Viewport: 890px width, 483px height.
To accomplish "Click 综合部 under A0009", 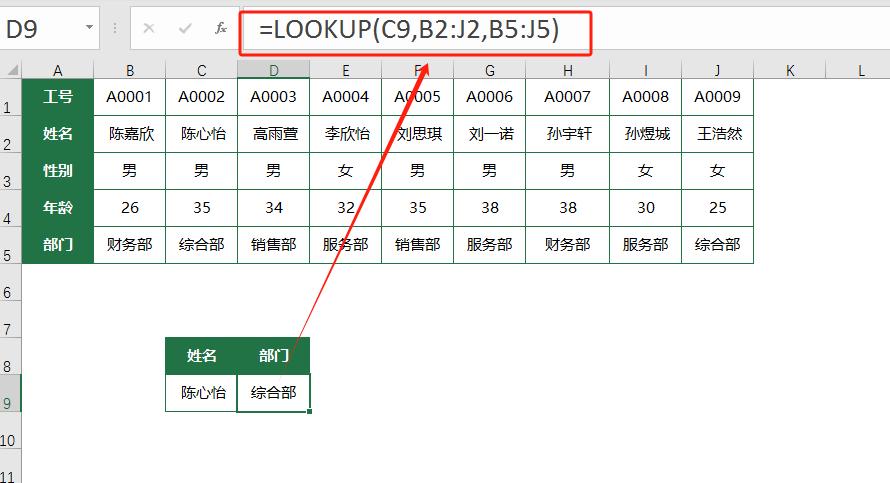I will click(x=717, y=245).
